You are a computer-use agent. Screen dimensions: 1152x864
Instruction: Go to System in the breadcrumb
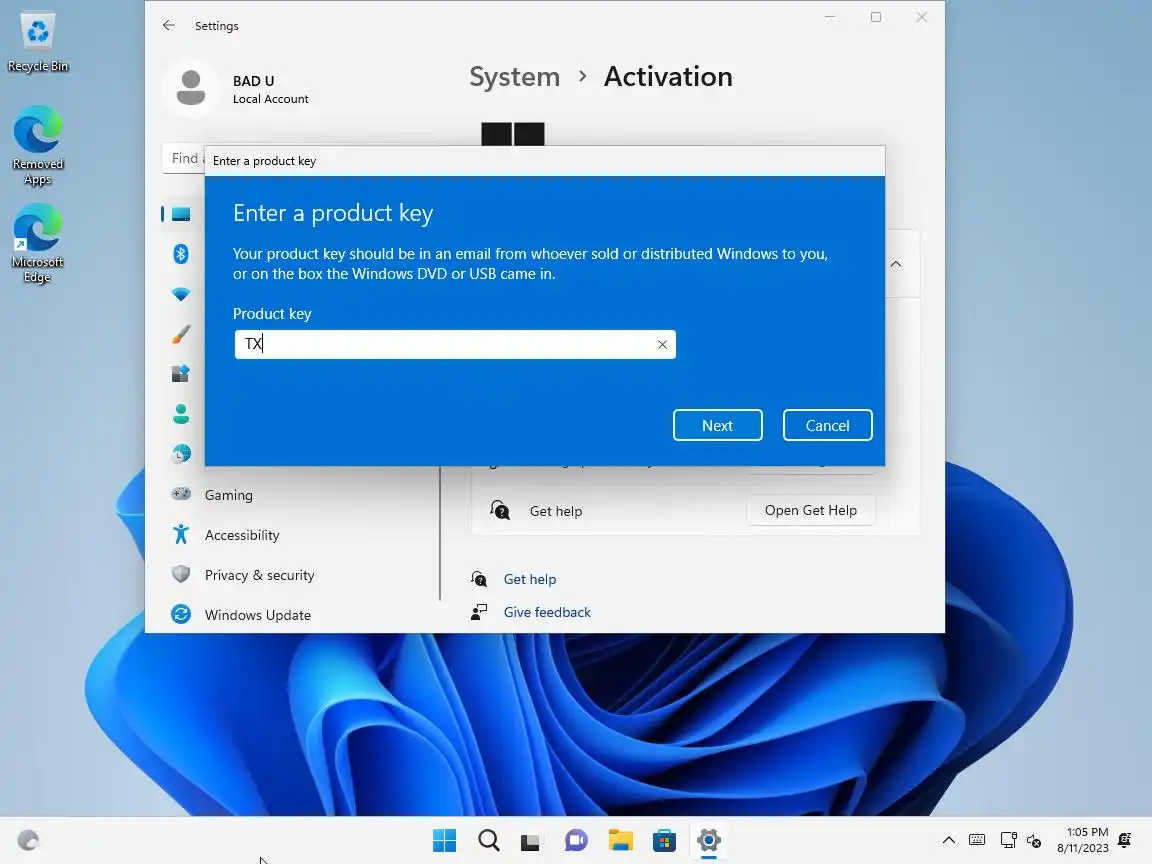(x=514, y=76)
